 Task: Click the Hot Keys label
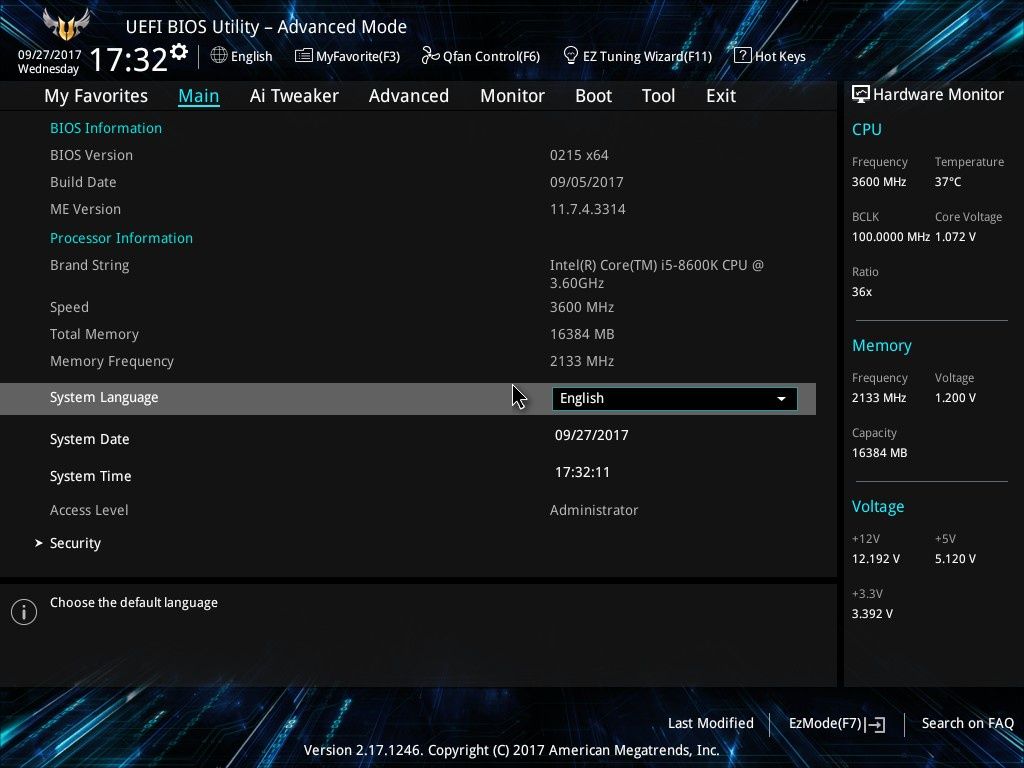[x=780, y=56]
